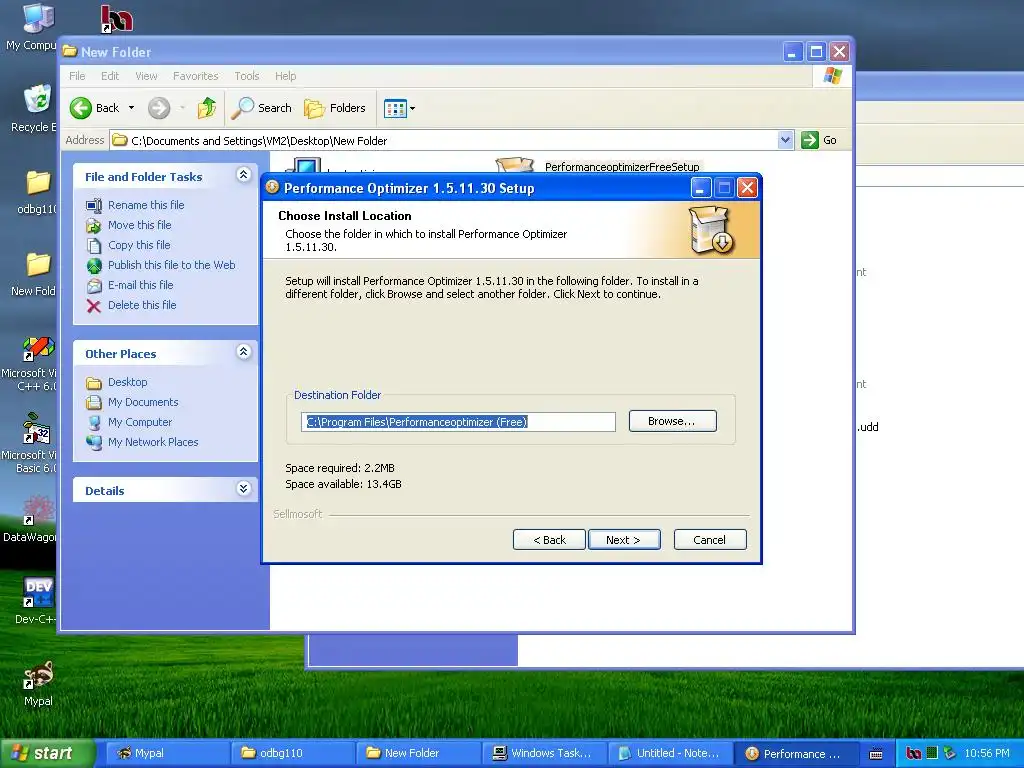Open the Back history dropdown arrow
Image resolution: width=1024 pixels, height=768 pixels.
131,108
